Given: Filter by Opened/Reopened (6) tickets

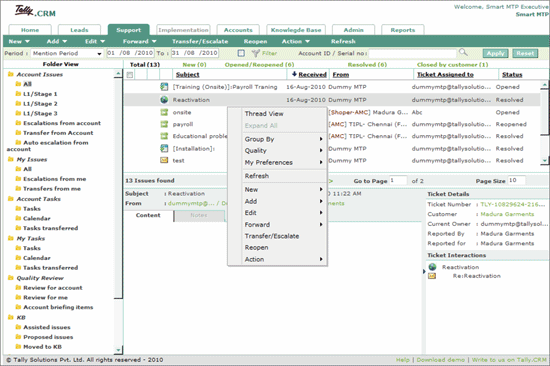Looking at the screenshot, I should pyautogui.click(x=259, y=65).
